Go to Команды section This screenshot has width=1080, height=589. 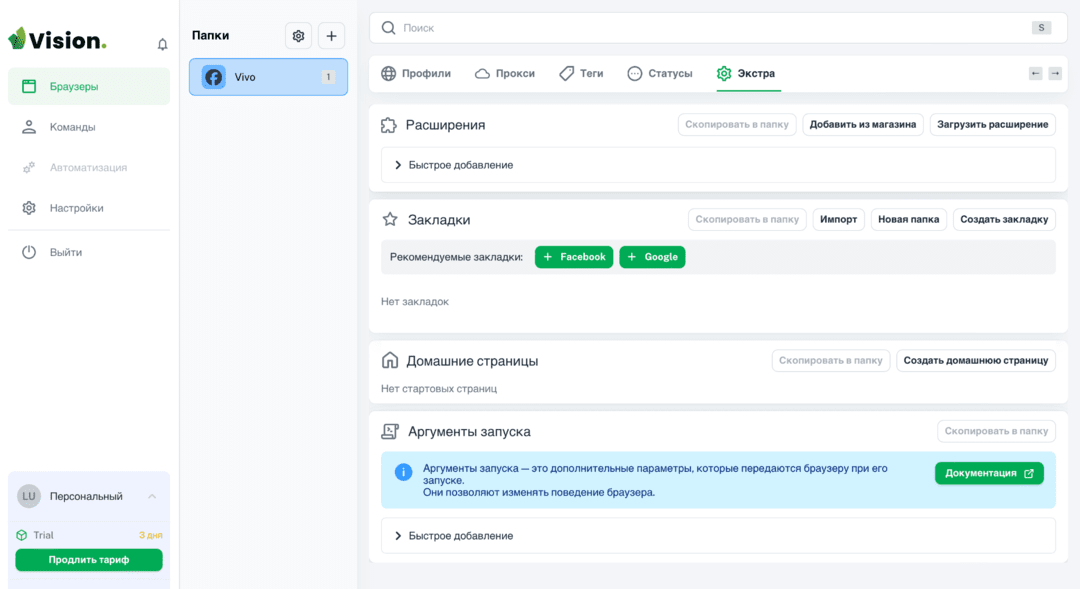[x=89, y=127]
